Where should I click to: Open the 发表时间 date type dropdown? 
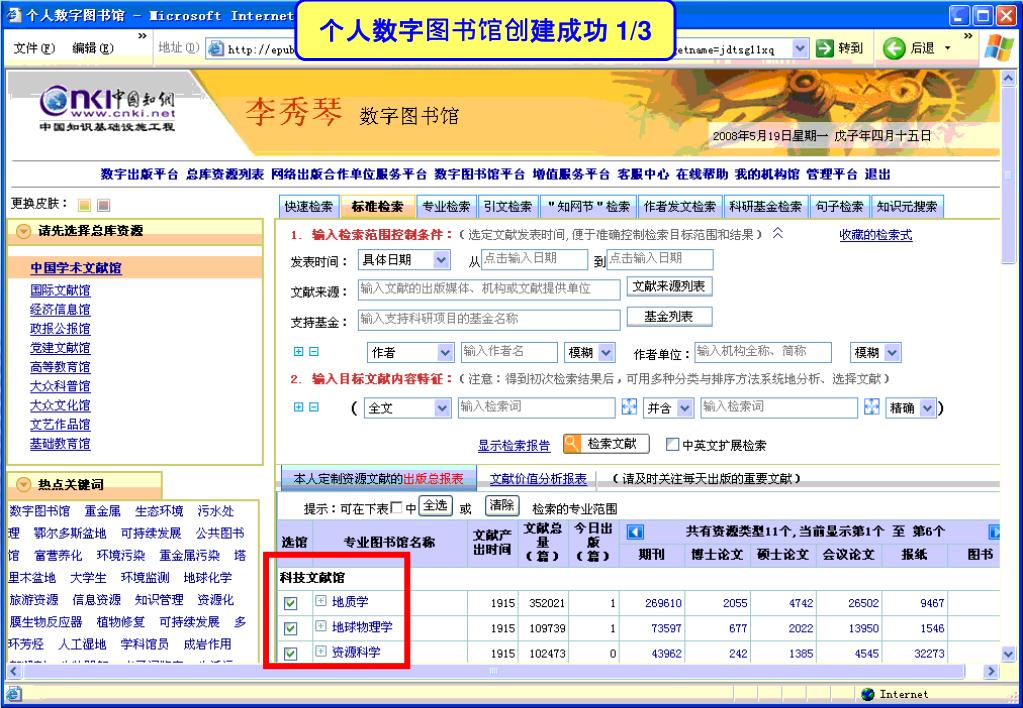[x=441, y=260]
